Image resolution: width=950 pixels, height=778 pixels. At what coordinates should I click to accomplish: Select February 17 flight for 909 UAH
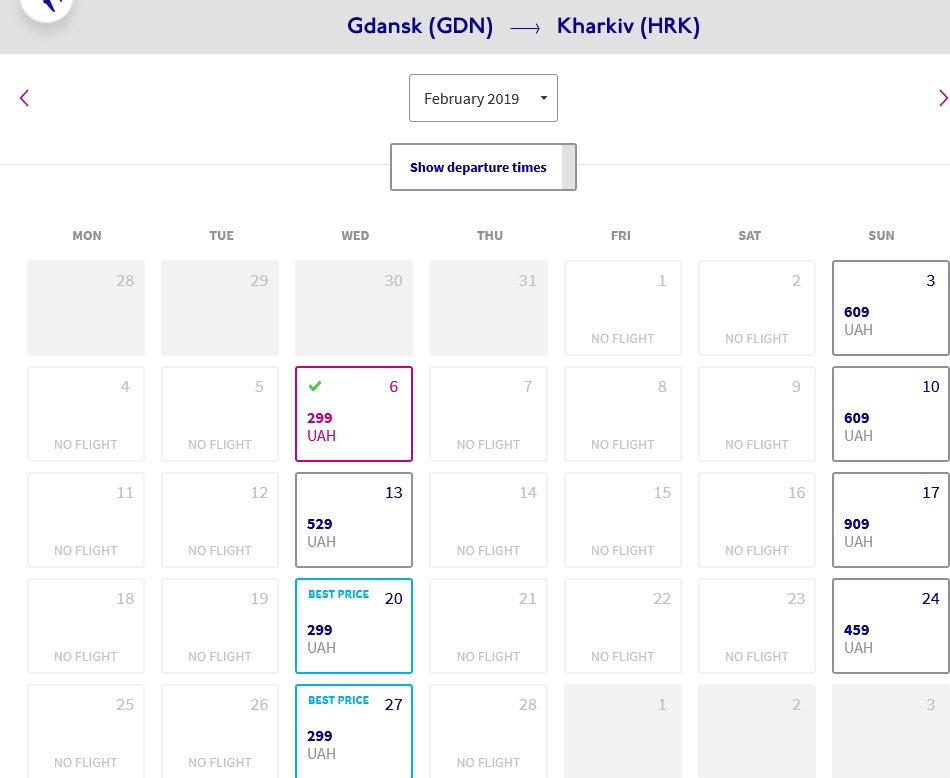[x=891, y=520]
